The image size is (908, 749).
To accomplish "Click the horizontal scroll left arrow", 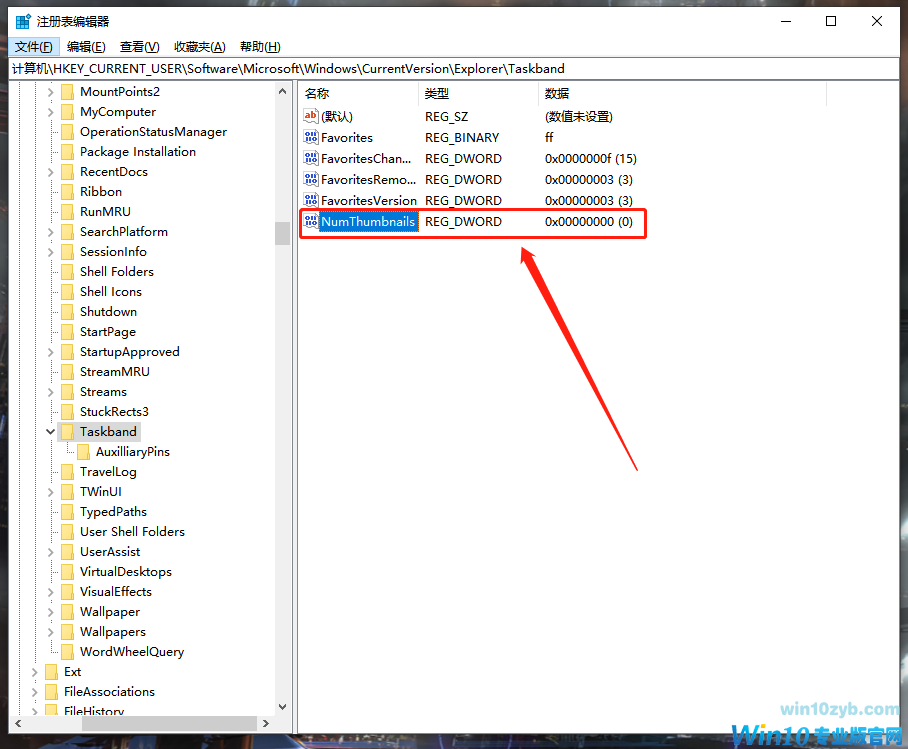I will pos(18,724).
